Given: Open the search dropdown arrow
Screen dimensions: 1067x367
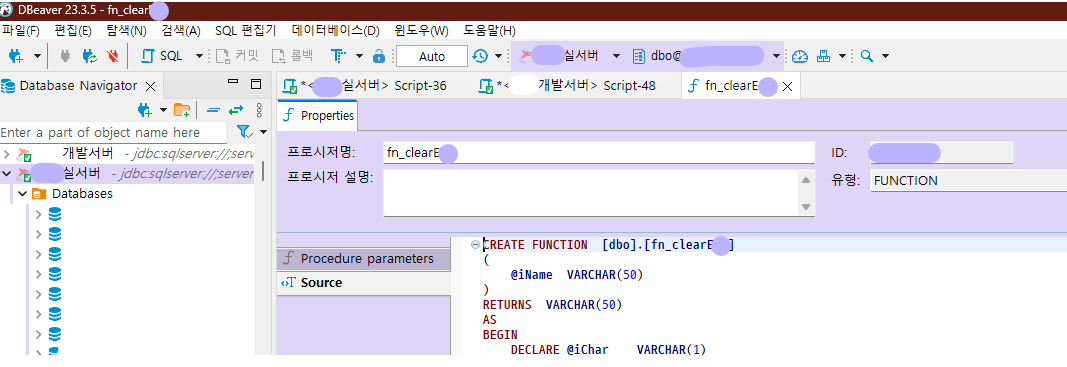Looking at the screenshot, I should click(885, 57).
